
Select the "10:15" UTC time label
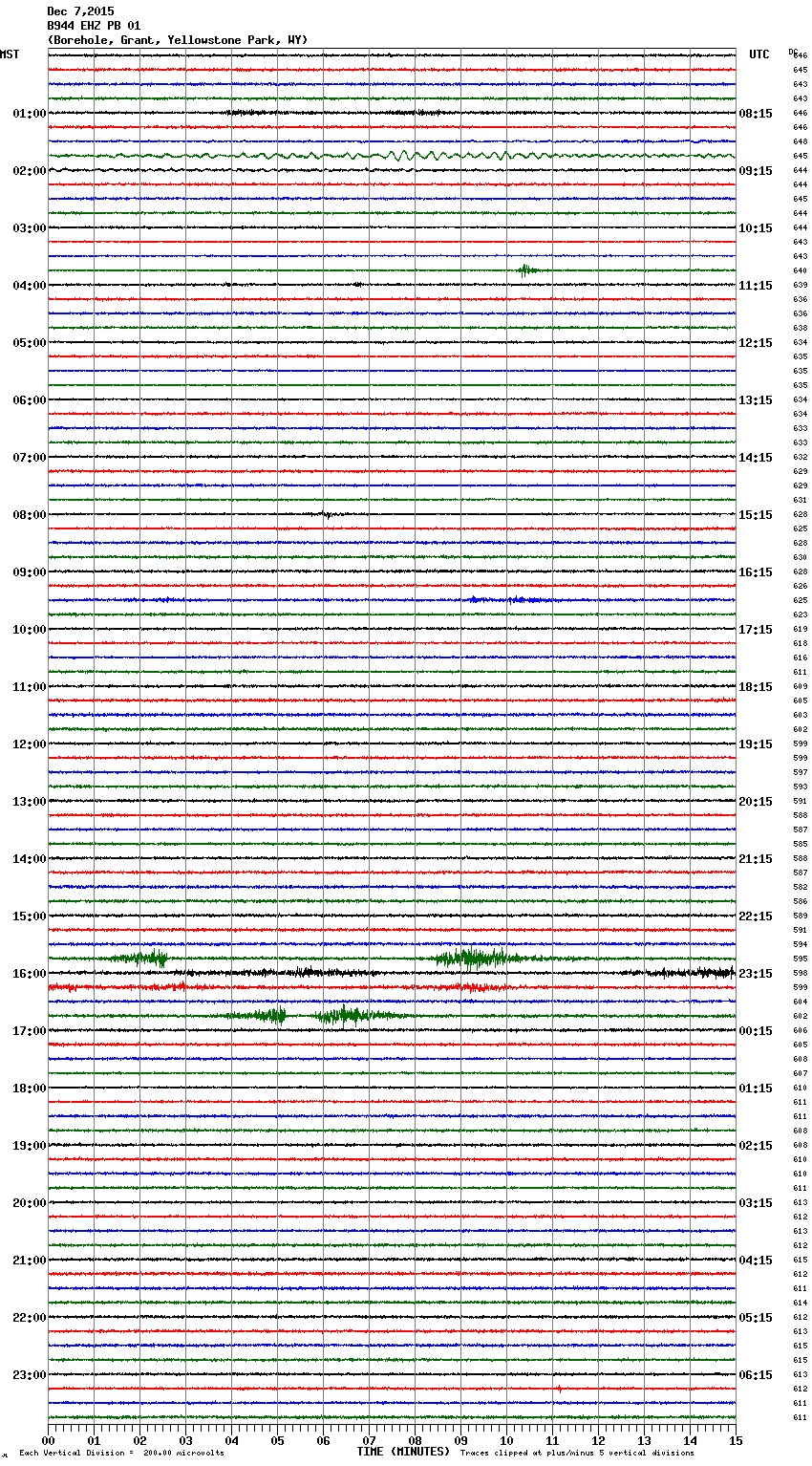click(x=756, y=228)
